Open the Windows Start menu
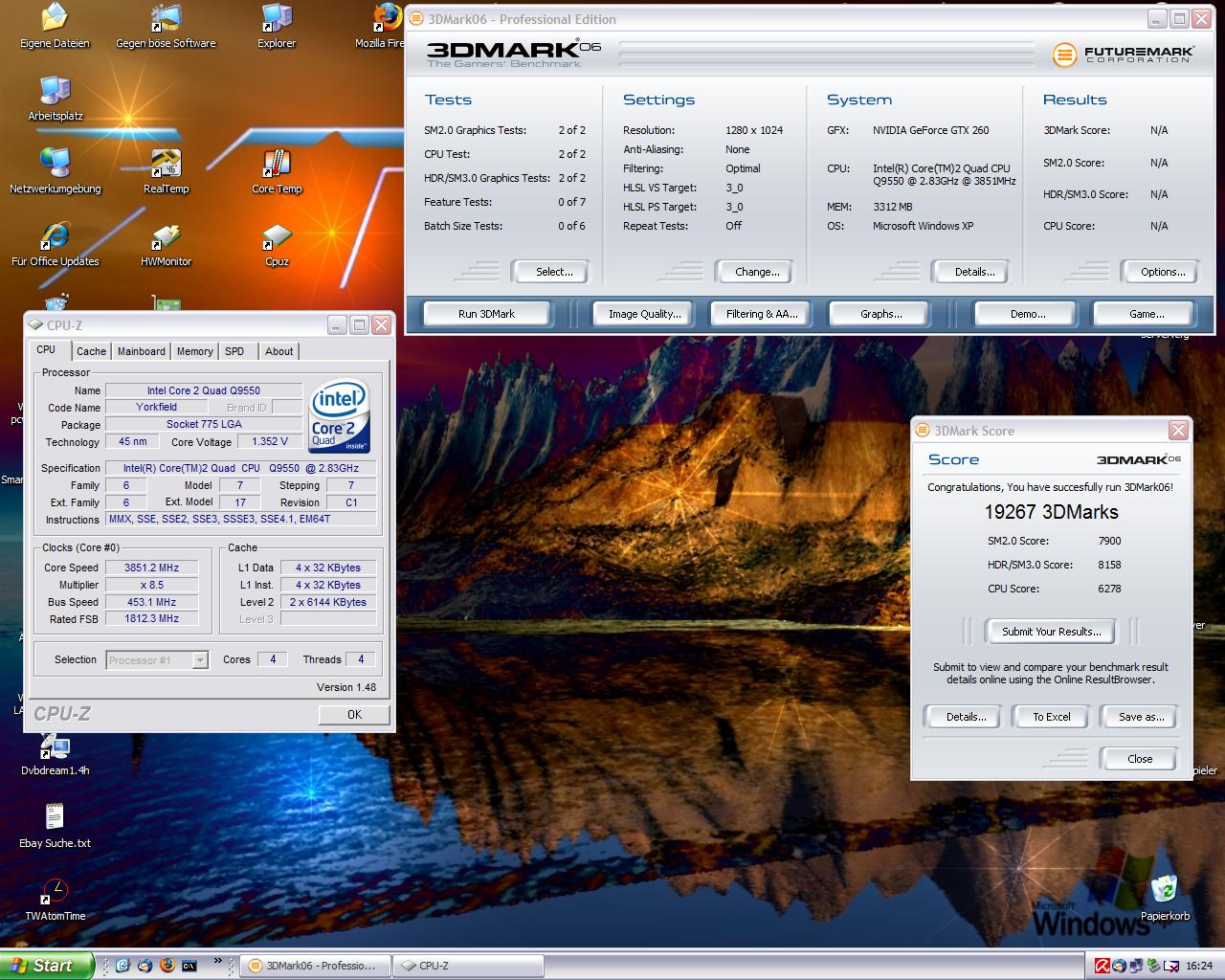Viewport: 1225px width, 980px height. [47, 966]
